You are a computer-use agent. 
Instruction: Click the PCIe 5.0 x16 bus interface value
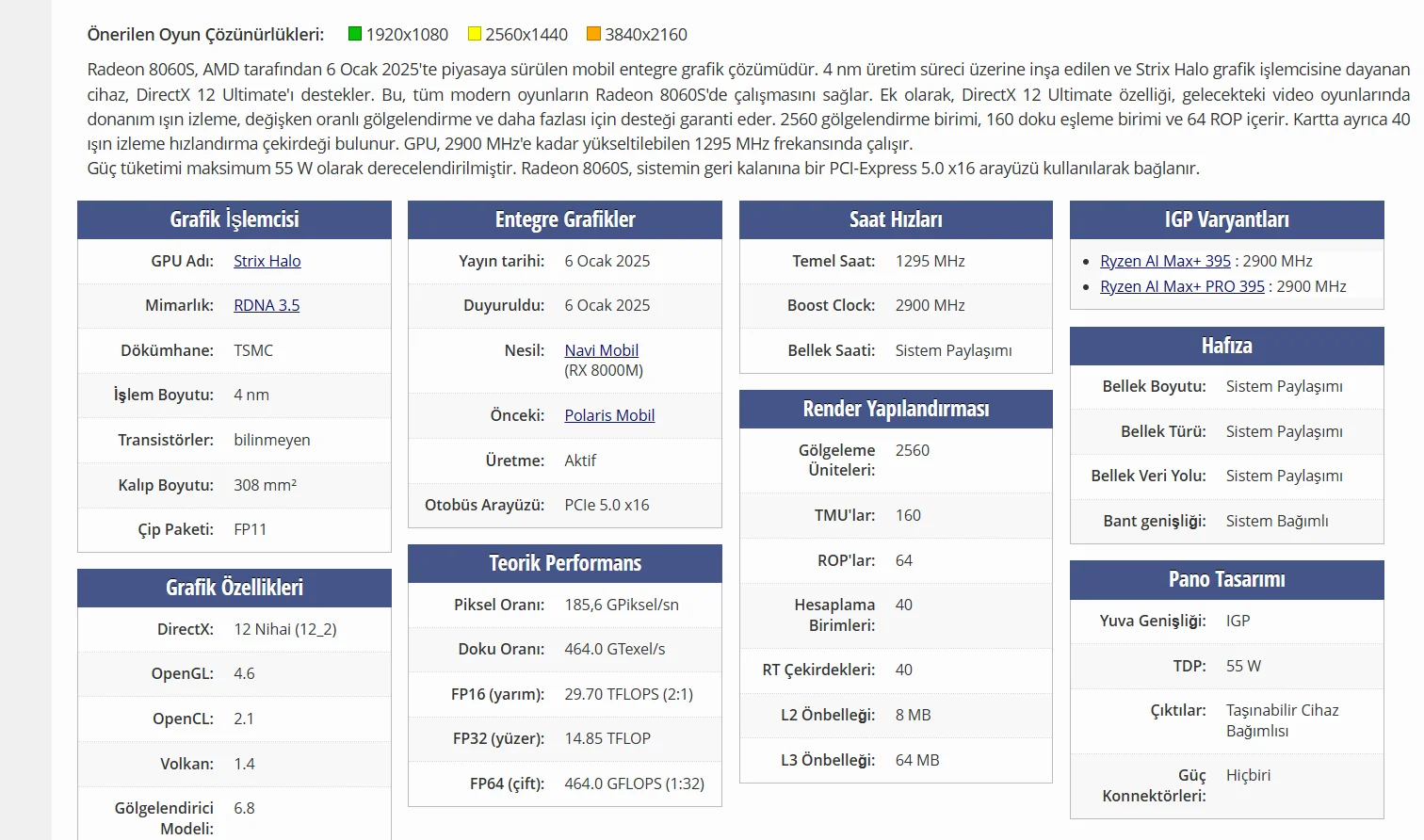(607, 505)
